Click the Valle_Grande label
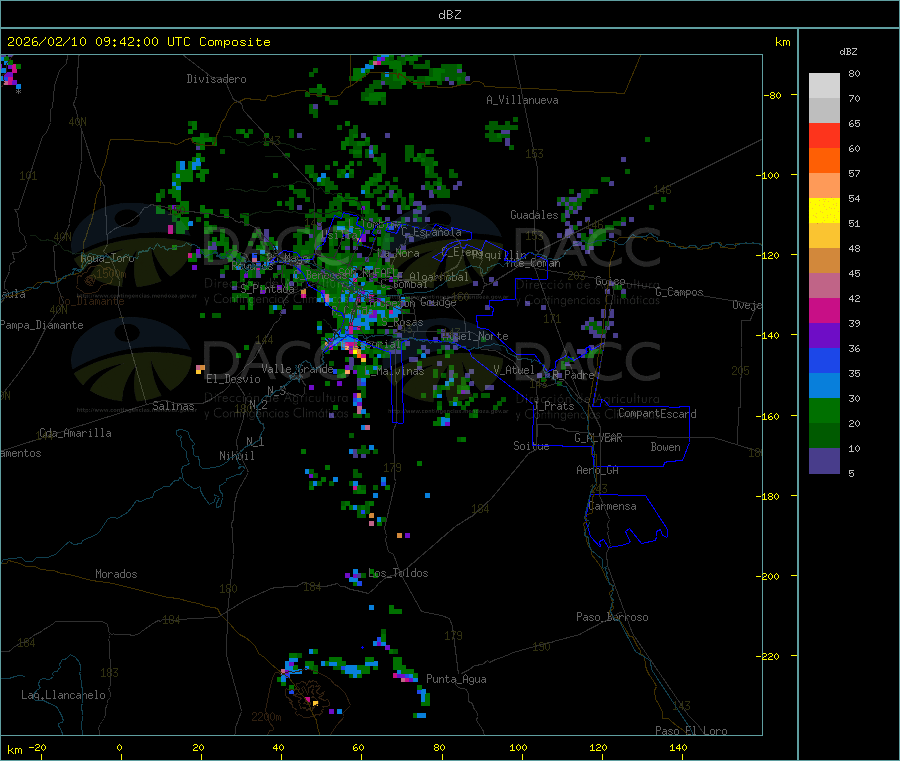900x761 pixels. [x=297, y=368]
